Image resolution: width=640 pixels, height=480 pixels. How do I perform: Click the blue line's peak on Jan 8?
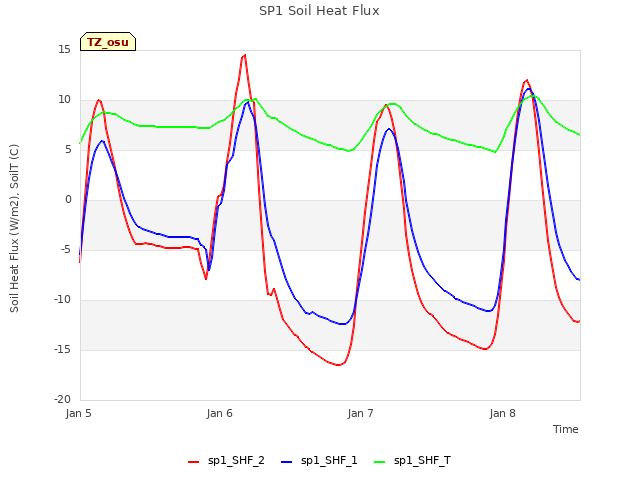click(x=529, y=89)
